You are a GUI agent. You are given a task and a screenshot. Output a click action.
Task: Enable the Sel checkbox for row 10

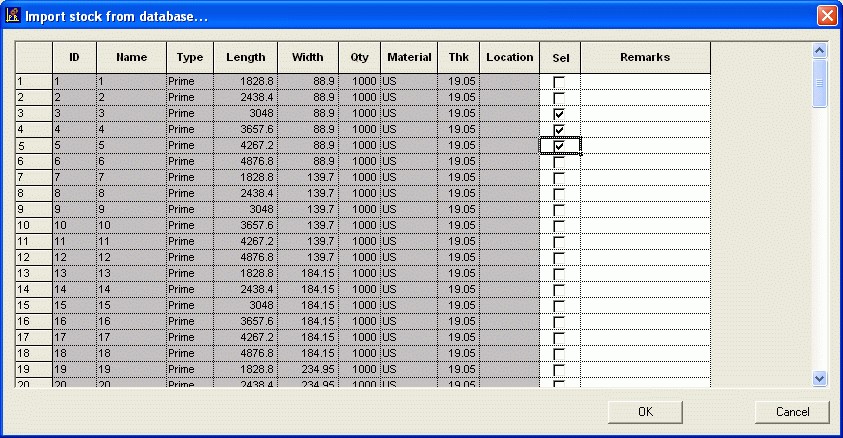click(559, 226)
